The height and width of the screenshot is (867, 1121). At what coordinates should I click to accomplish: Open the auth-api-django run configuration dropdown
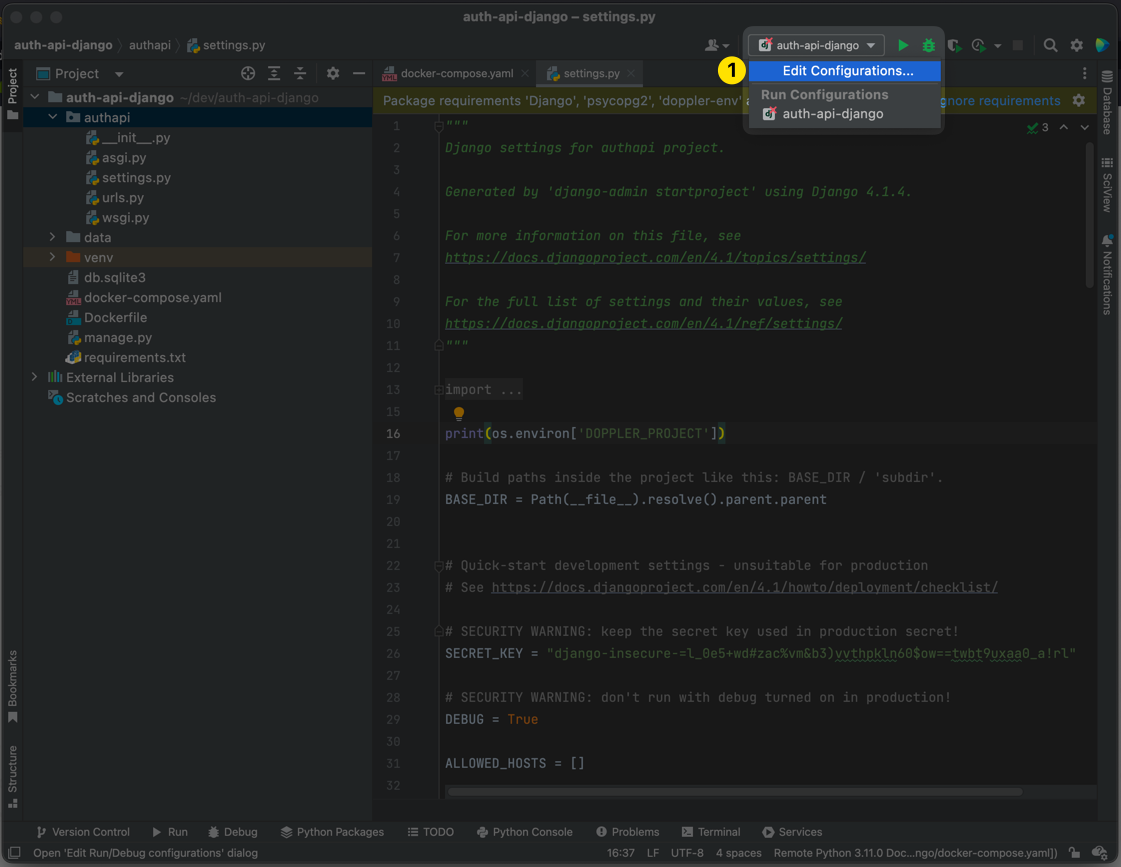point(817,45)
